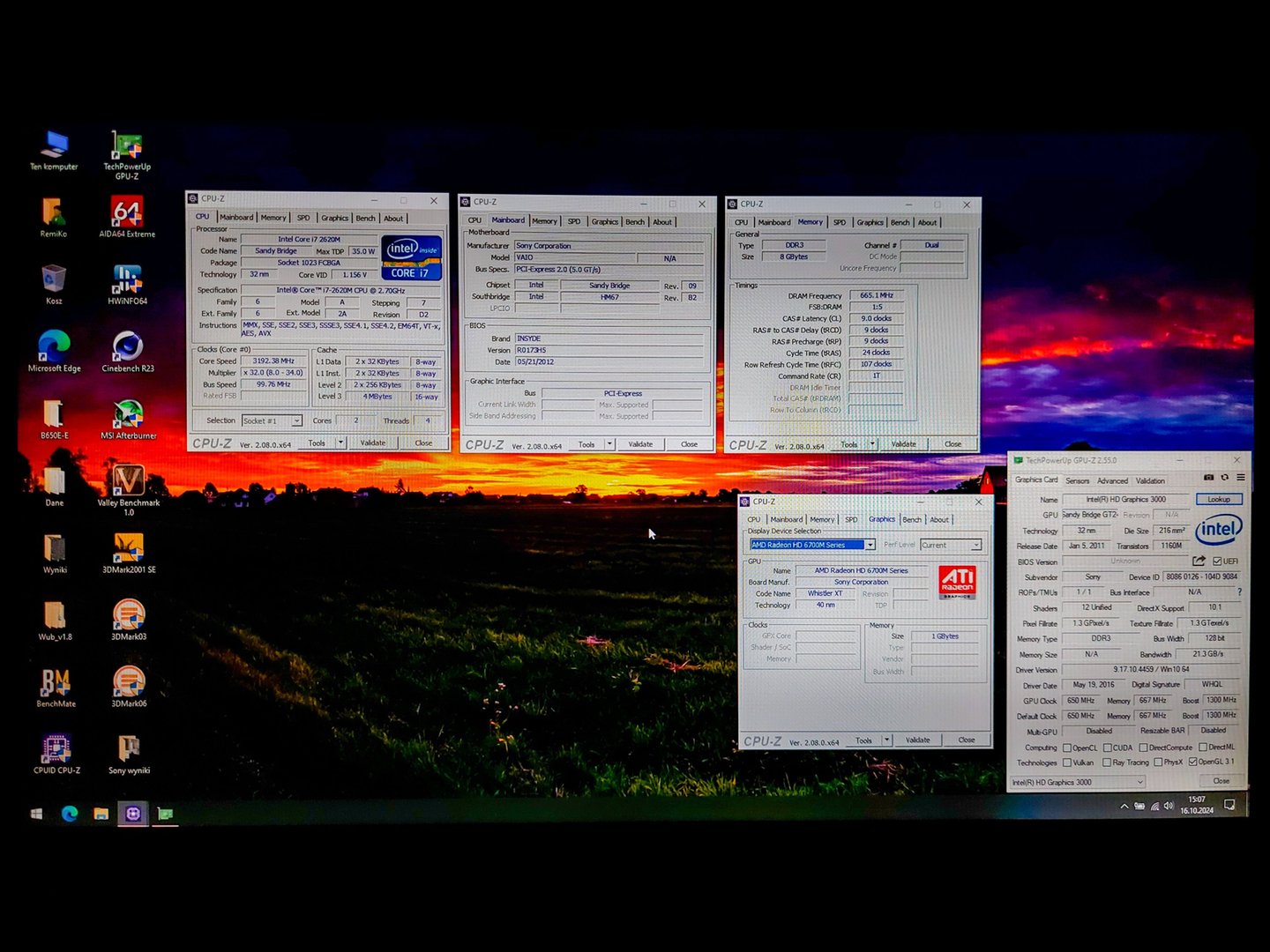Click Validate in CPU-Z CPU window

click(x=373, y=443)
